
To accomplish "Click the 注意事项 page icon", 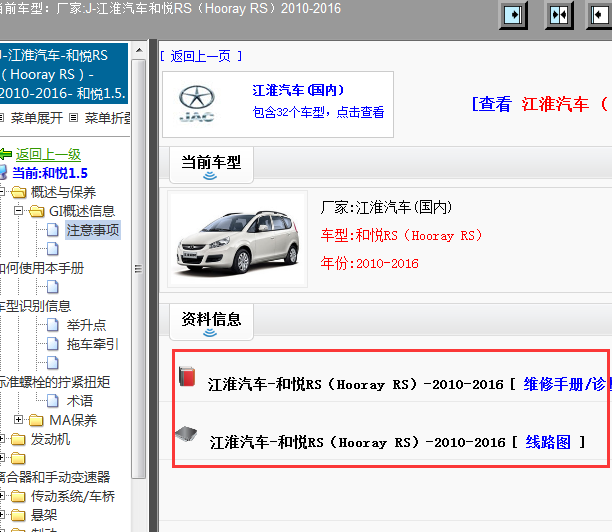I will (53, 230).
